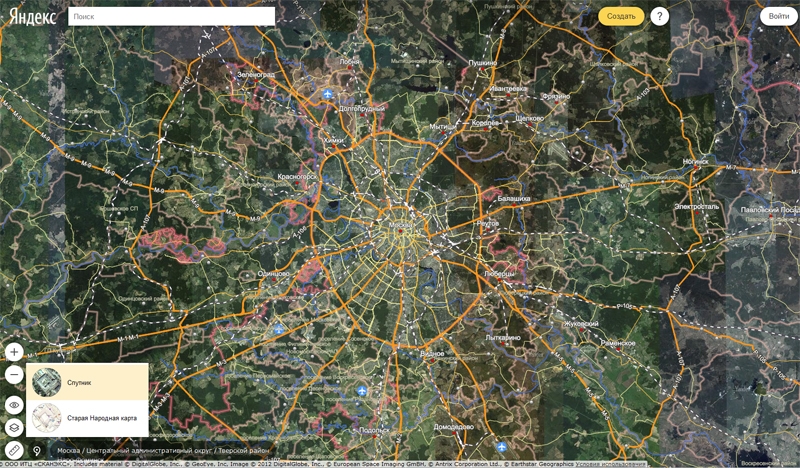The height and width of the screenshot is (468, 800).
Task: Click the airport icon south of Одинцово
Action: click(x=279, y=329)
